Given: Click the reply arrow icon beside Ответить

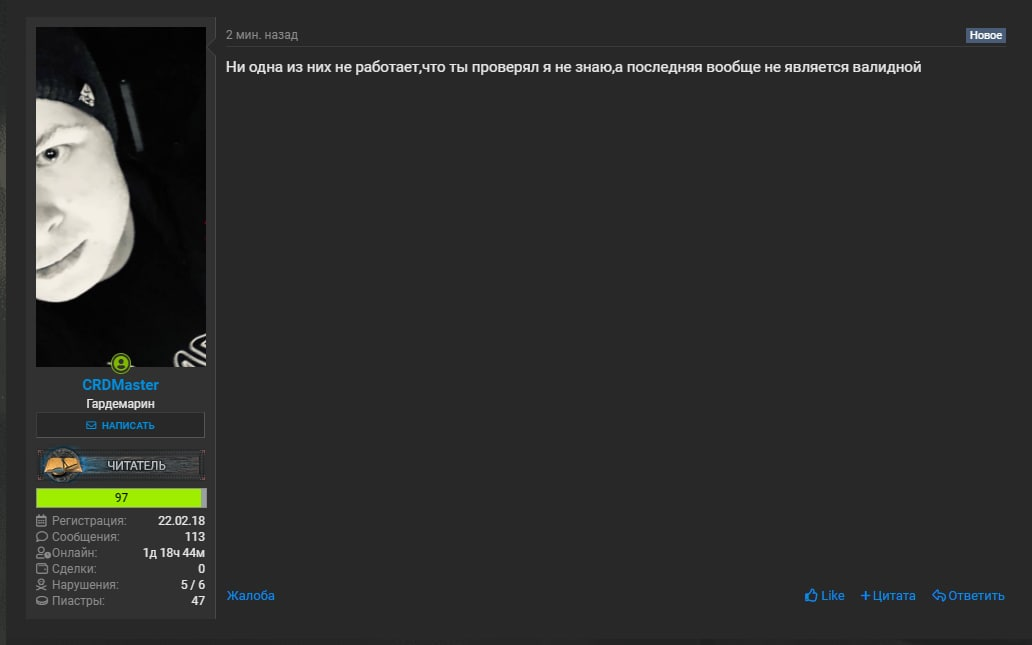Looking at the screenshot, I should pos(939,596).
